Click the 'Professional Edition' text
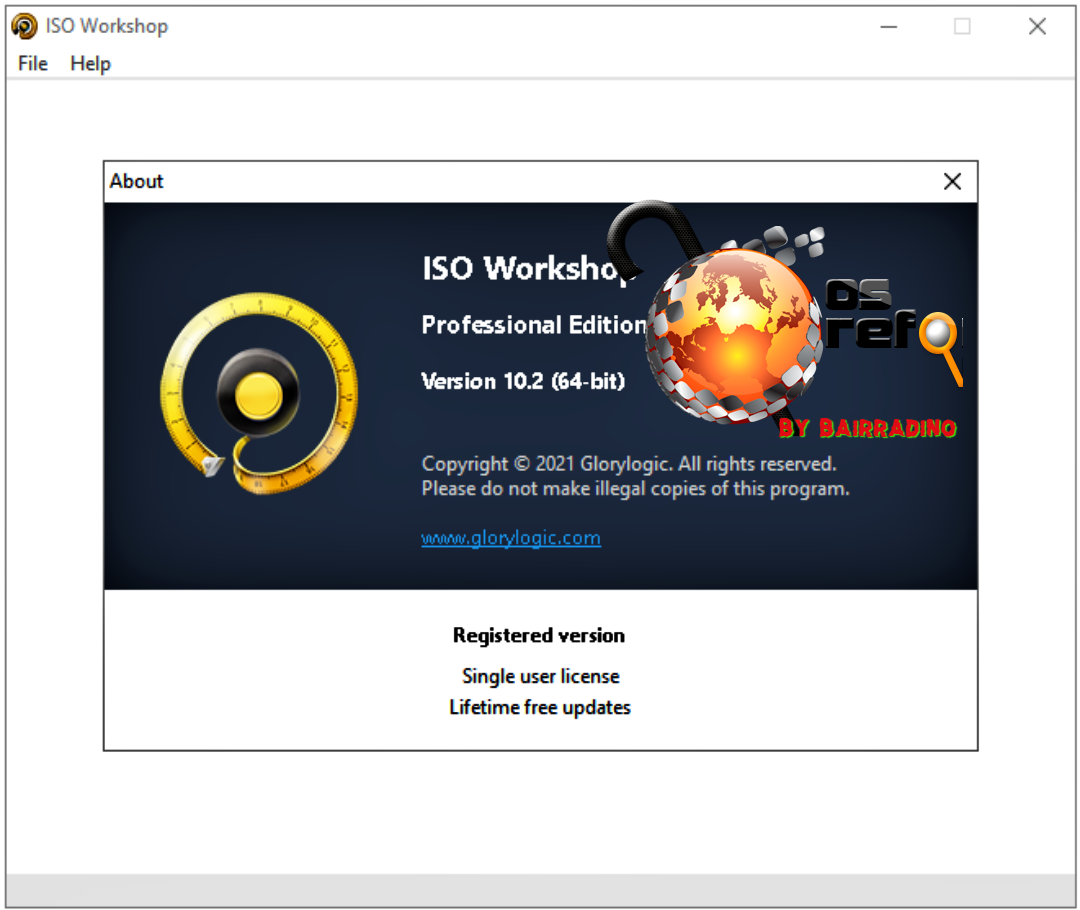The image size is (1080, 910). (x=534, y=324)
